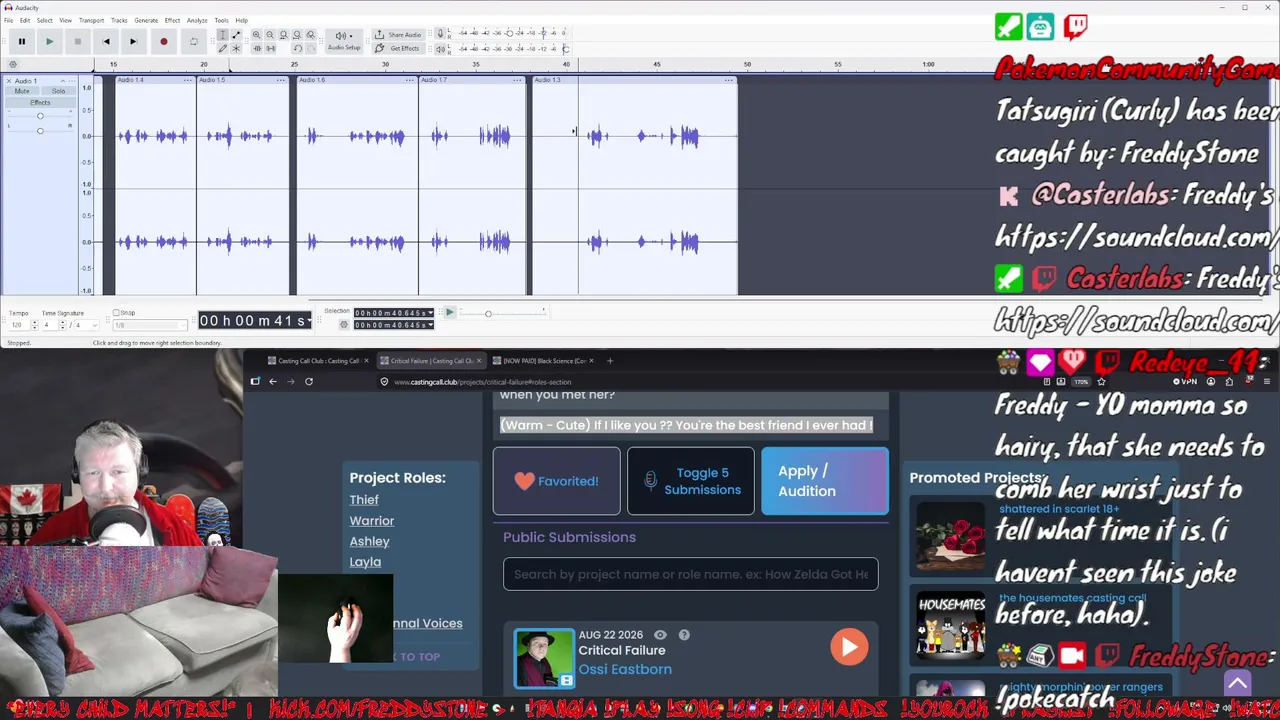Fit project to width zoom
This screenshot has width=1280, height=720.
[x=297, y=35]
